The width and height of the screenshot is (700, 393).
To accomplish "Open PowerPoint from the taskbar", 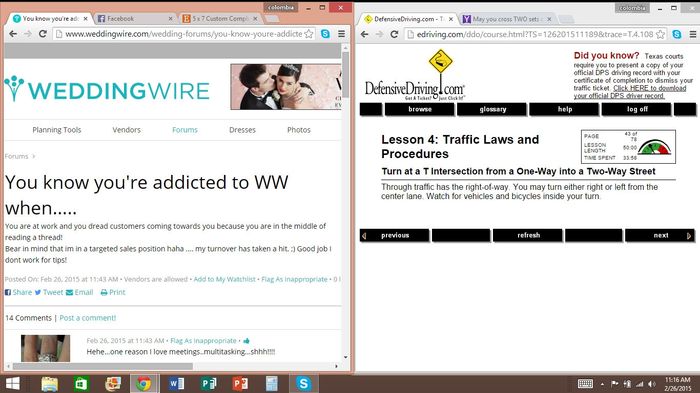I will pyautogui.click(x=240, y=384).
